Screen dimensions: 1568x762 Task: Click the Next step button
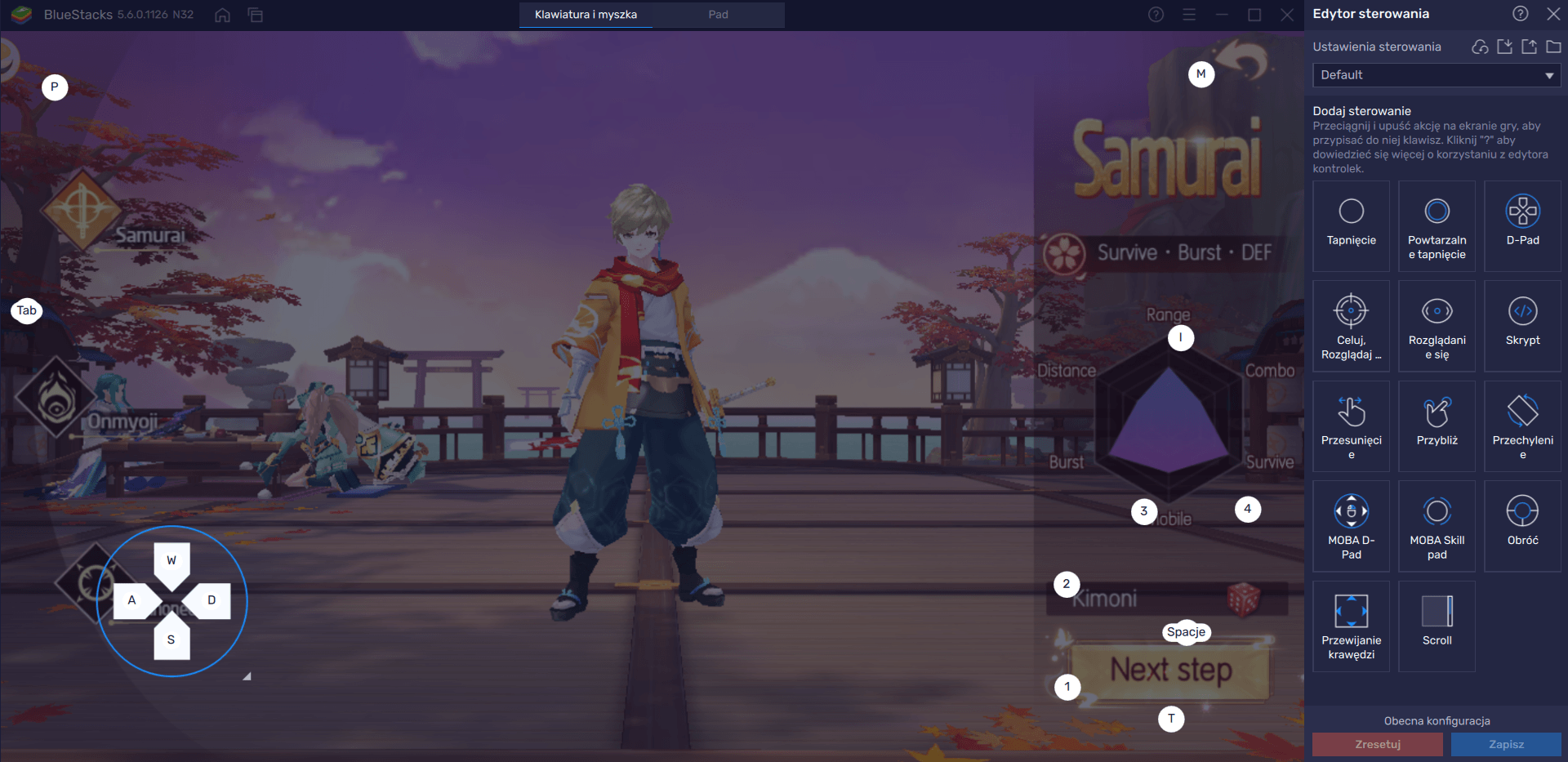(x=1170, y=671)
